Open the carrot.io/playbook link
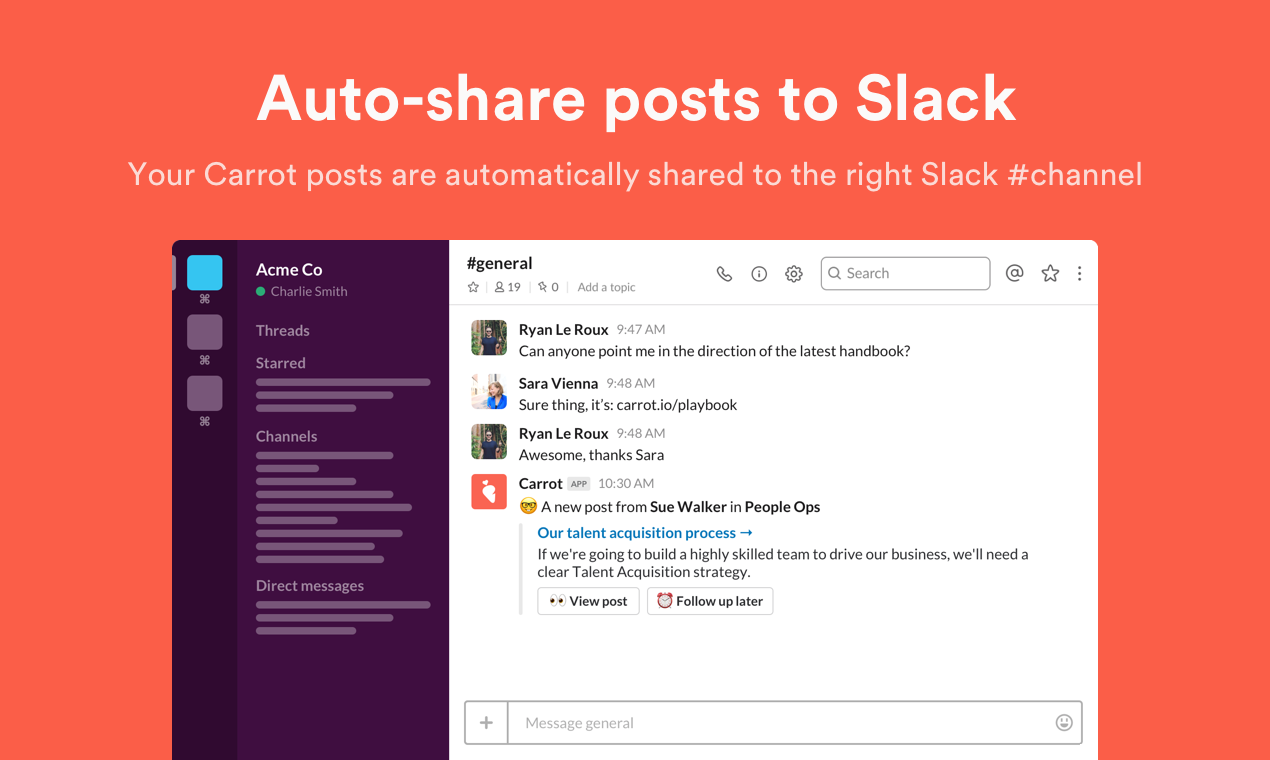 676,405
